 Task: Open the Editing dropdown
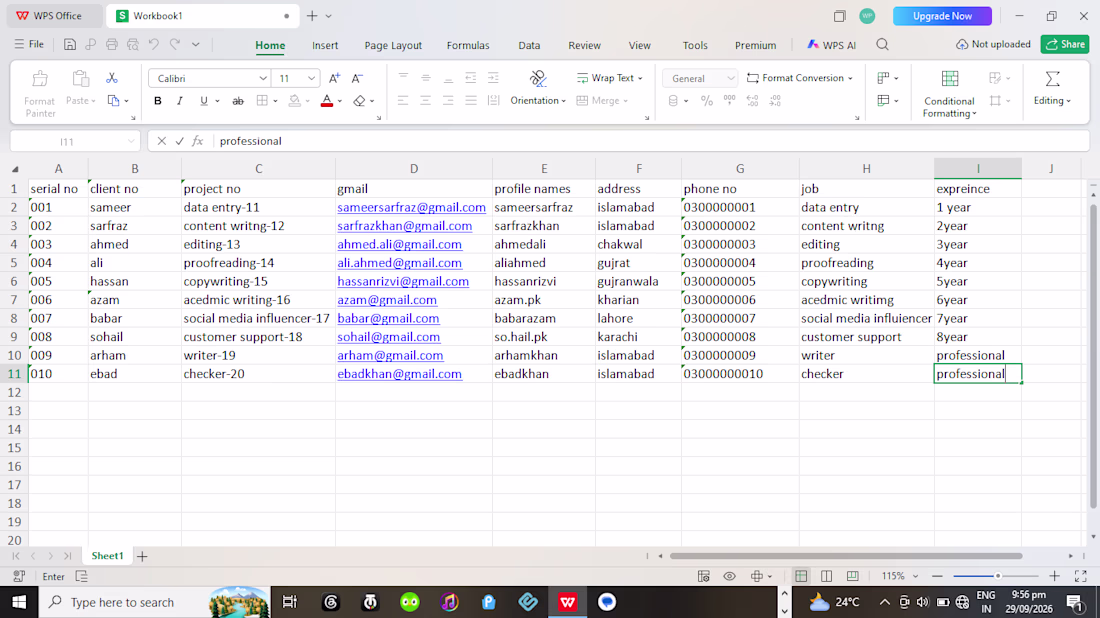[1052, 101]
